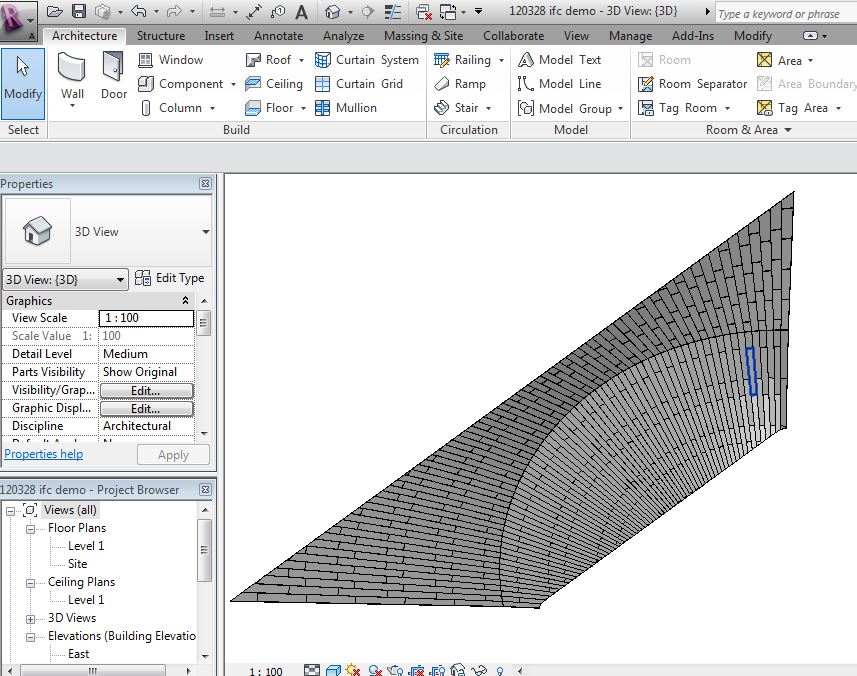Open the Roof tool dropdown arrow

[301, 60]
